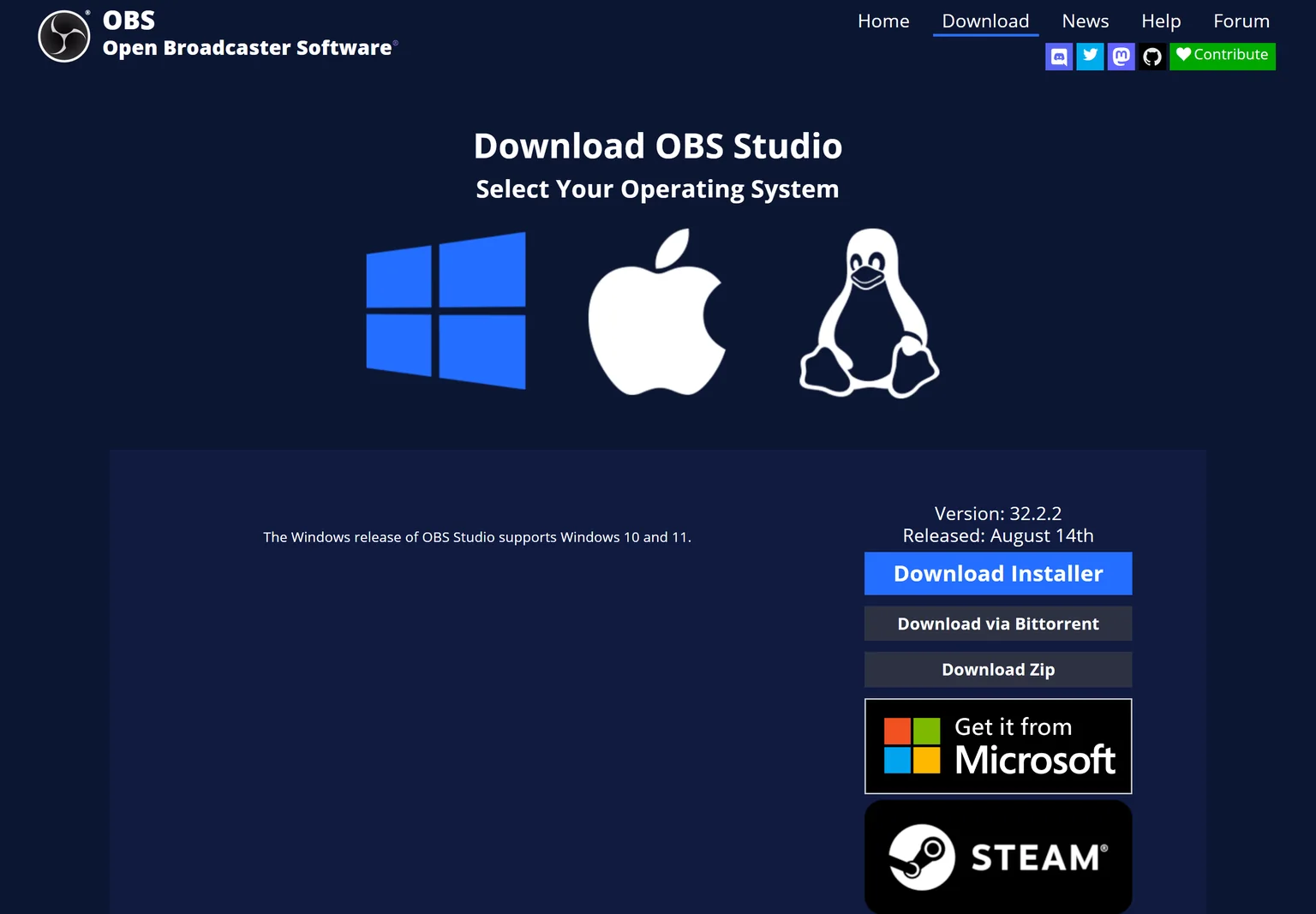Click the Windows 10 and 11 support text

(477, 537)
